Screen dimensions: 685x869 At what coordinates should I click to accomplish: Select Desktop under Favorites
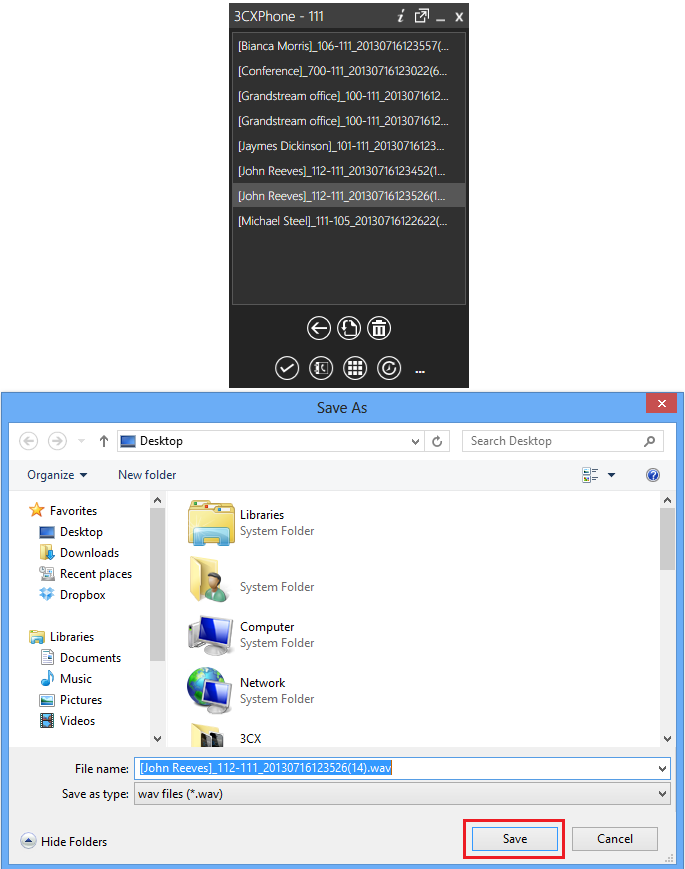coord(71,532)
